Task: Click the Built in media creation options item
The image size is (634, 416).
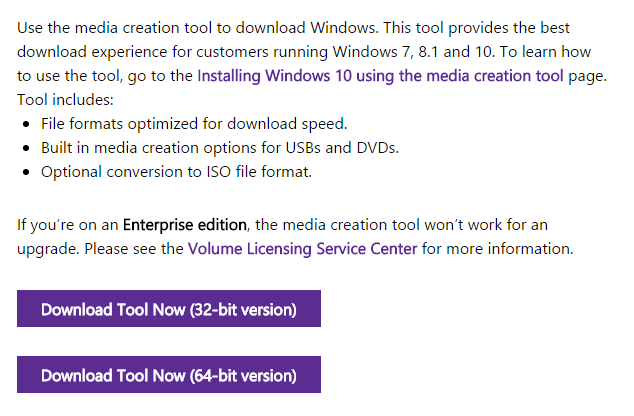Action: (220, 148)
